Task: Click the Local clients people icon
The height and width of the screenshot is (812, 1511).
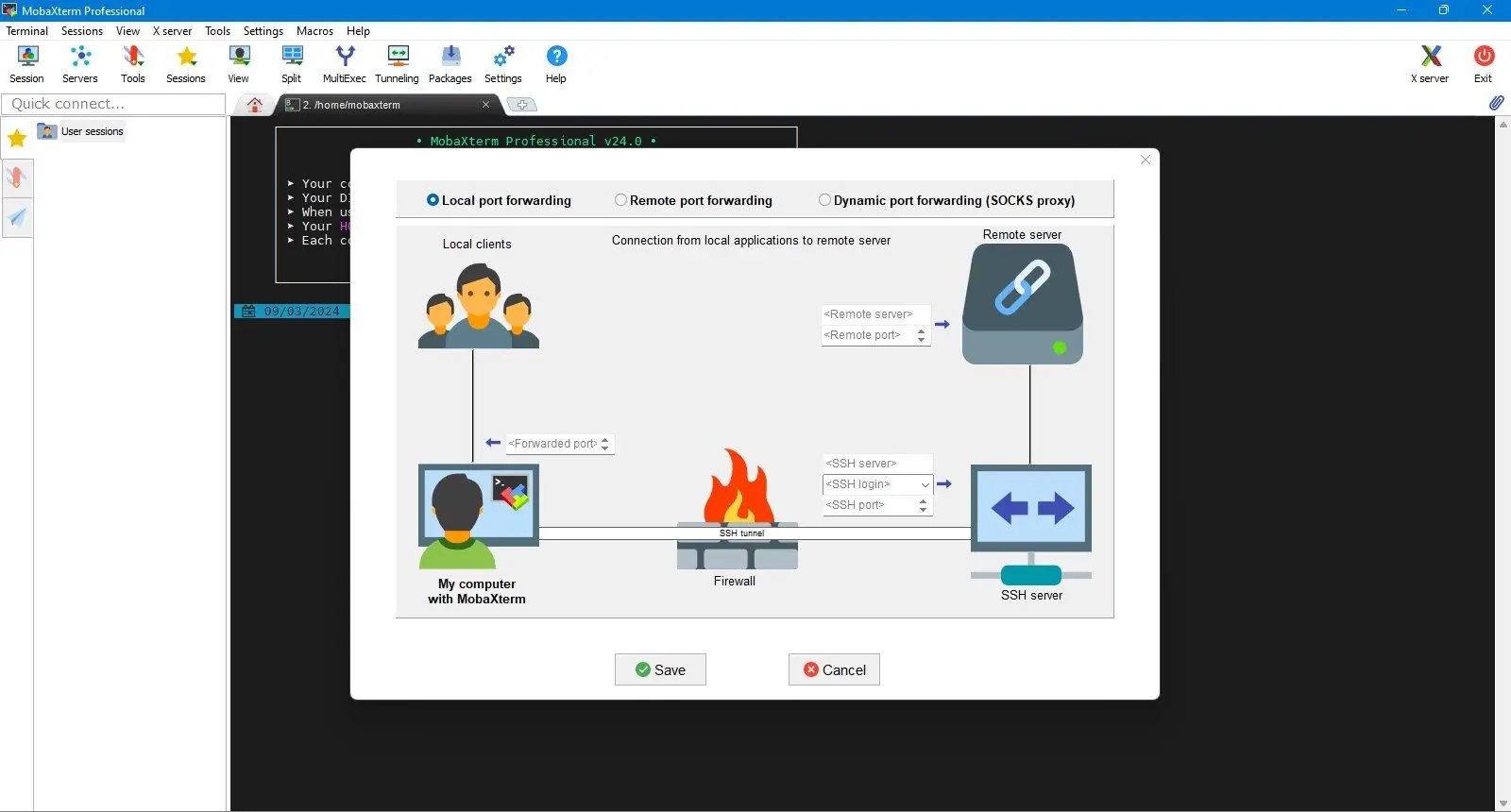Action: coord(479,306)
